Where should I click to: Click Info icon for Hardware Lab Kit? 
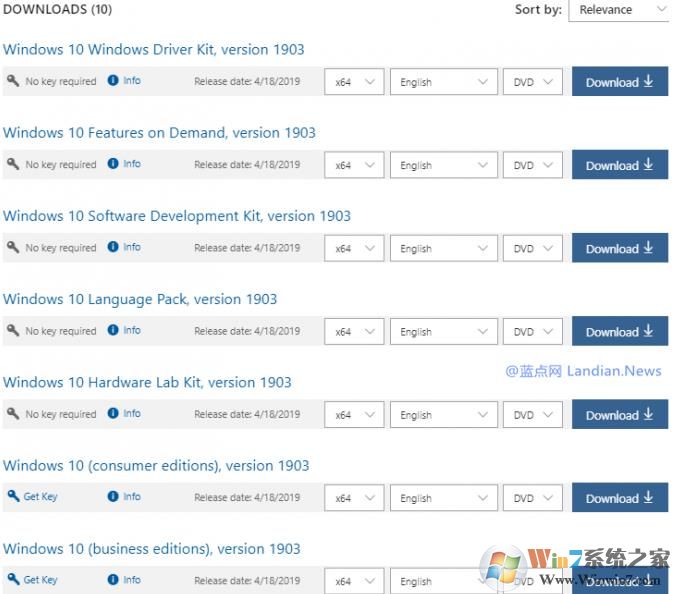[x=113, y=414]
